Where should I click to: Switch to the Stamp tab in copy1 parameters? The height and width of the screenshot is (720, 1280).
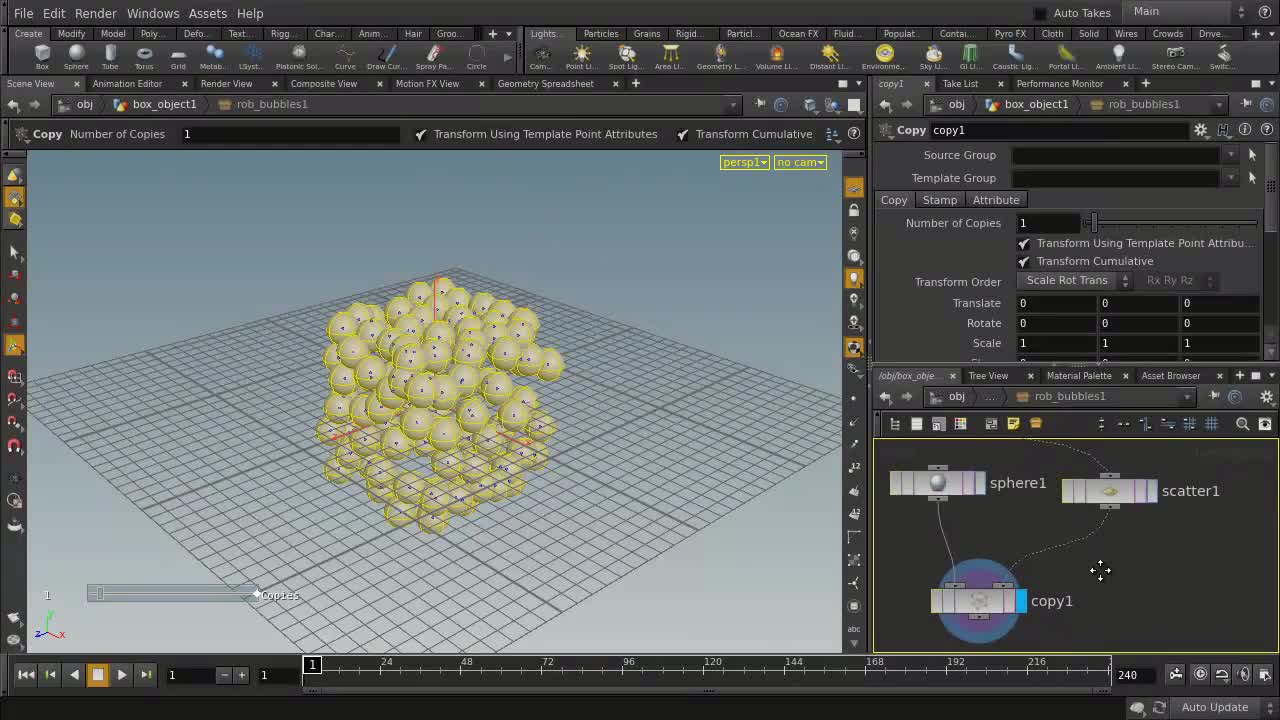point(939,200)
